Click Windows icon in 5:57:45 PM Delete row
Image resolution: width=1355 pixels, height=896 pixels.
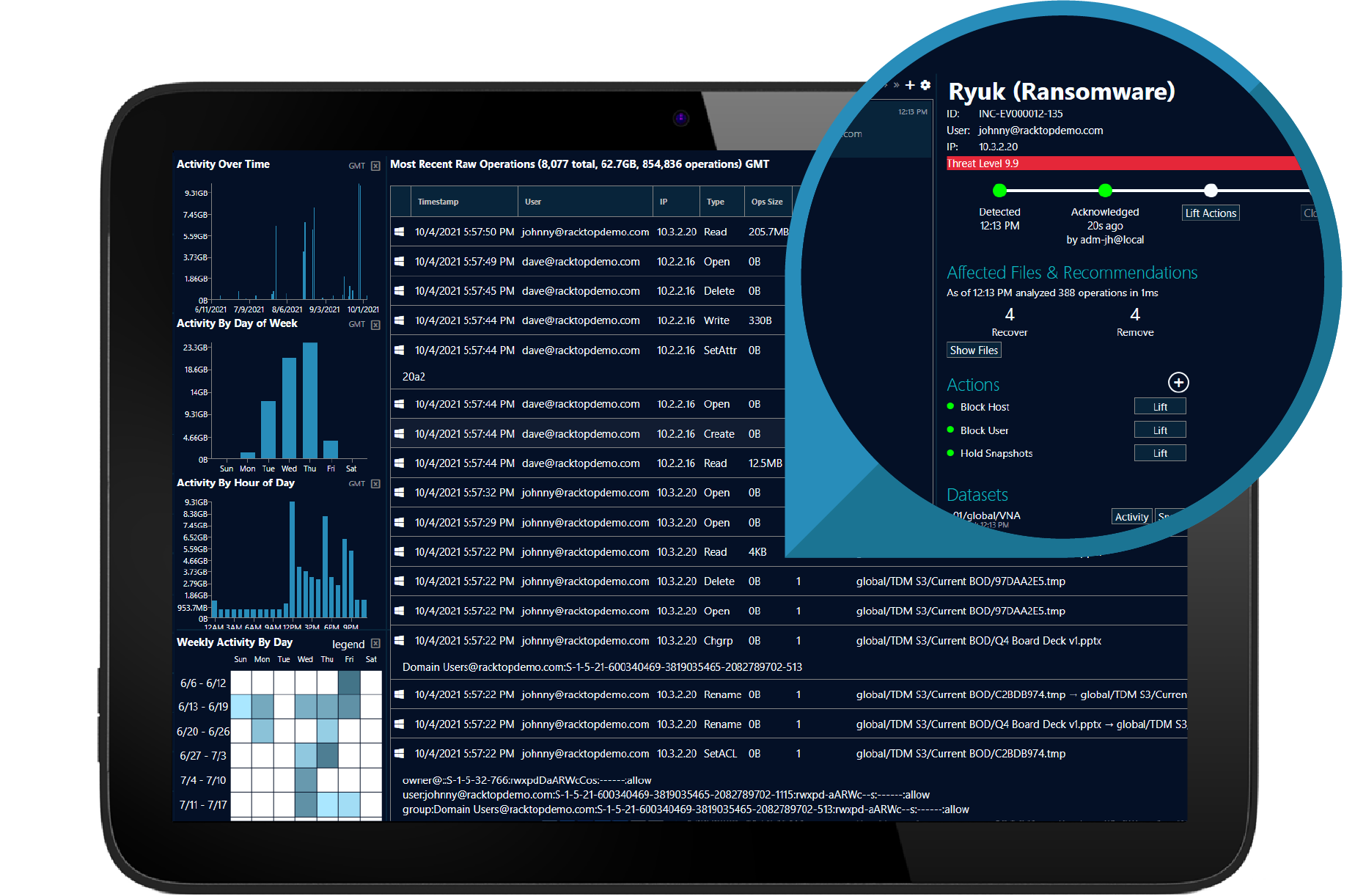click(x=400, y=291)
